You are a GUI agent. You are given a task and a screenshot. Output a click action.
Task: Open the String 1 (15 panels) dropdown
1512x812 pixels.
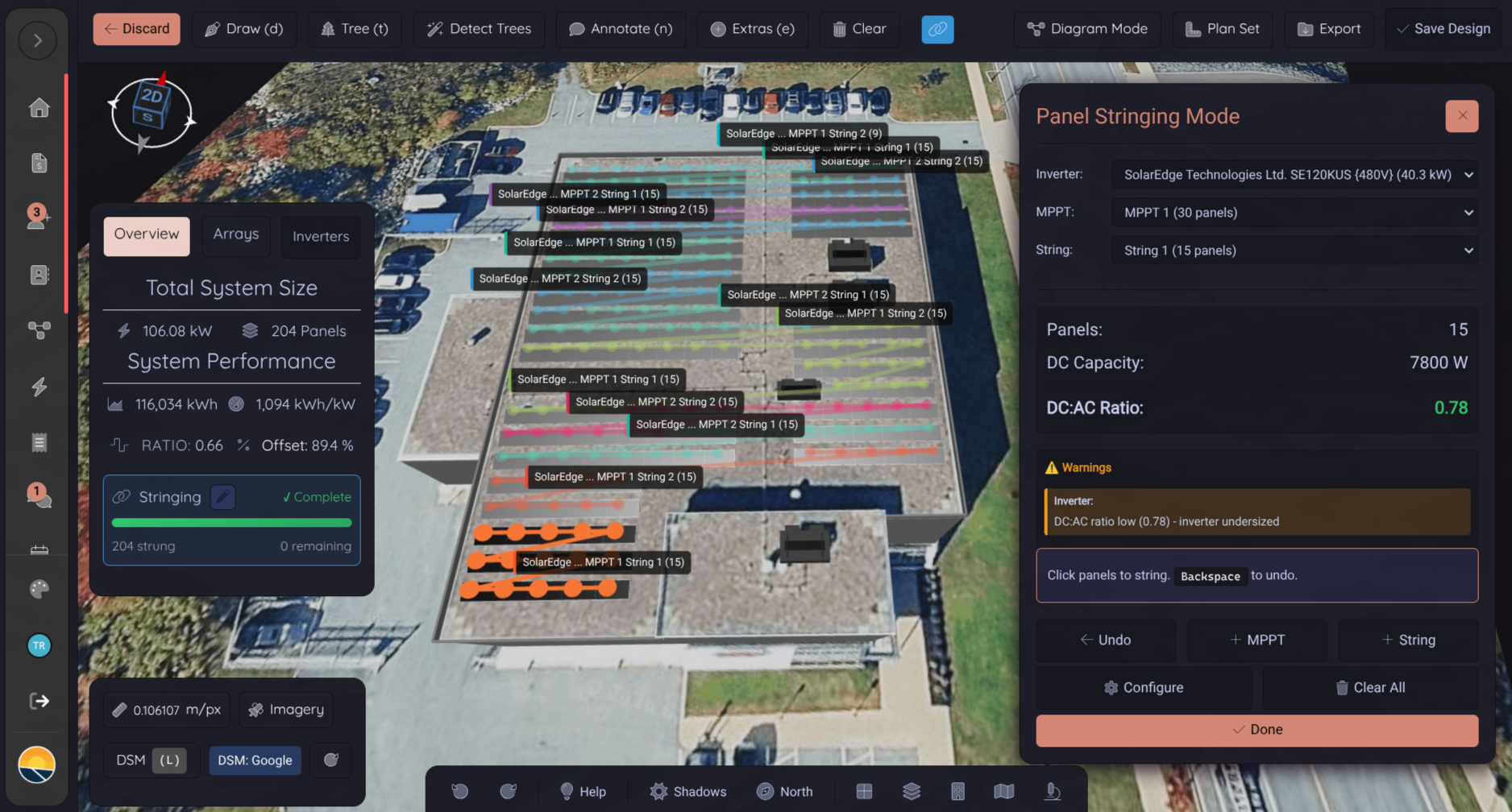pyautogui.click(x=1294, y=251)
